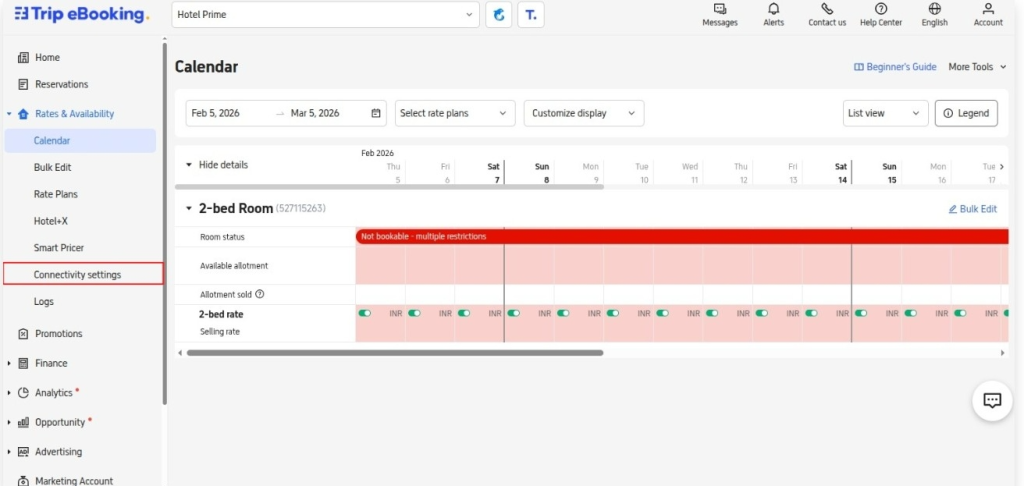Screen dimensions: 1024x486
Task: Toggle the 2-bed rate switch for Thu 5
Action: tap(365, 313)
